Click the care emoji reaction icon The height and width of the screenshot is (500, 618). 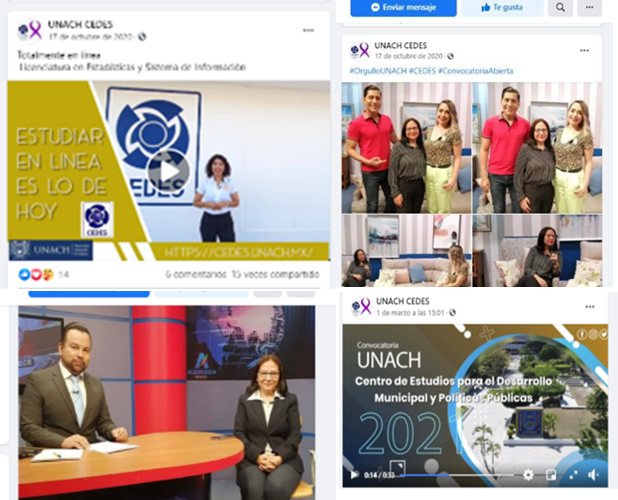(48, 274)
